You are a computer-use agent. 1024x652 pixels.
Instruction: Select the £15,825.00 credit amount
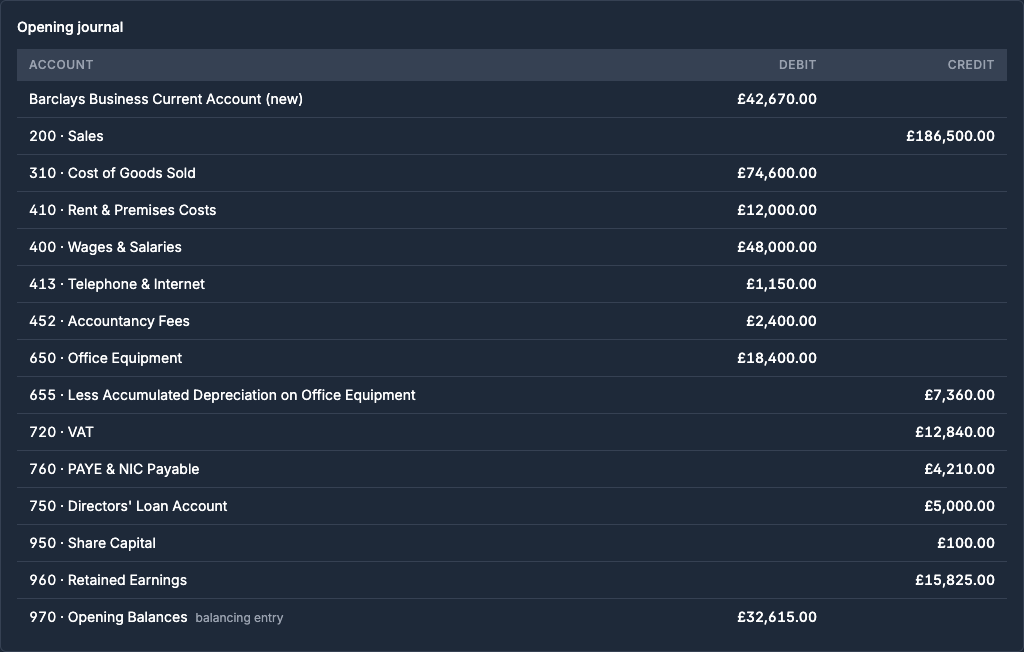click(955, 580)
